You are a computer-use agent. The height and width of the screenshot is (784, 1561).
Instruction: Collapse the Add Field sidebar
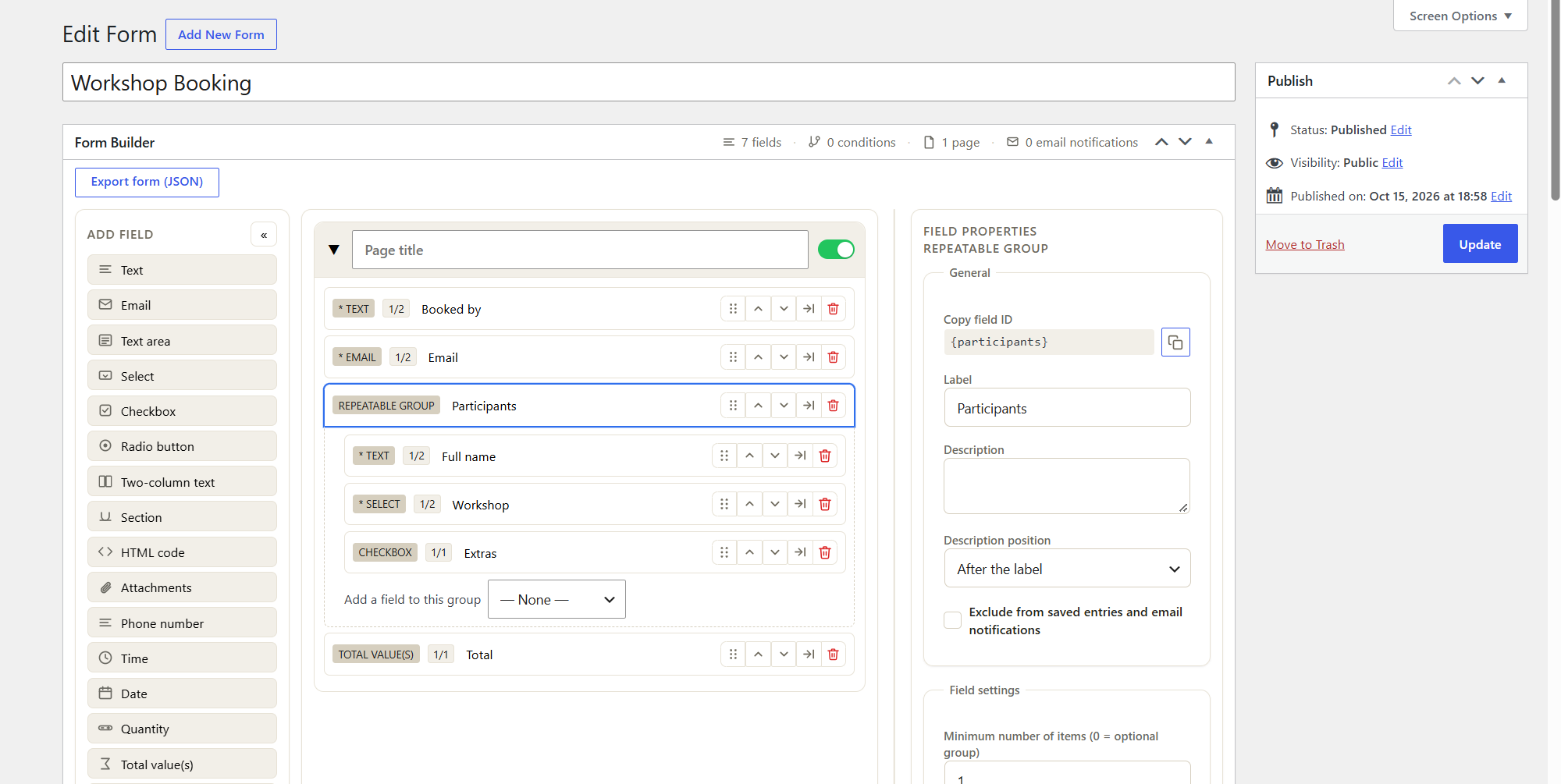(264, 235)
